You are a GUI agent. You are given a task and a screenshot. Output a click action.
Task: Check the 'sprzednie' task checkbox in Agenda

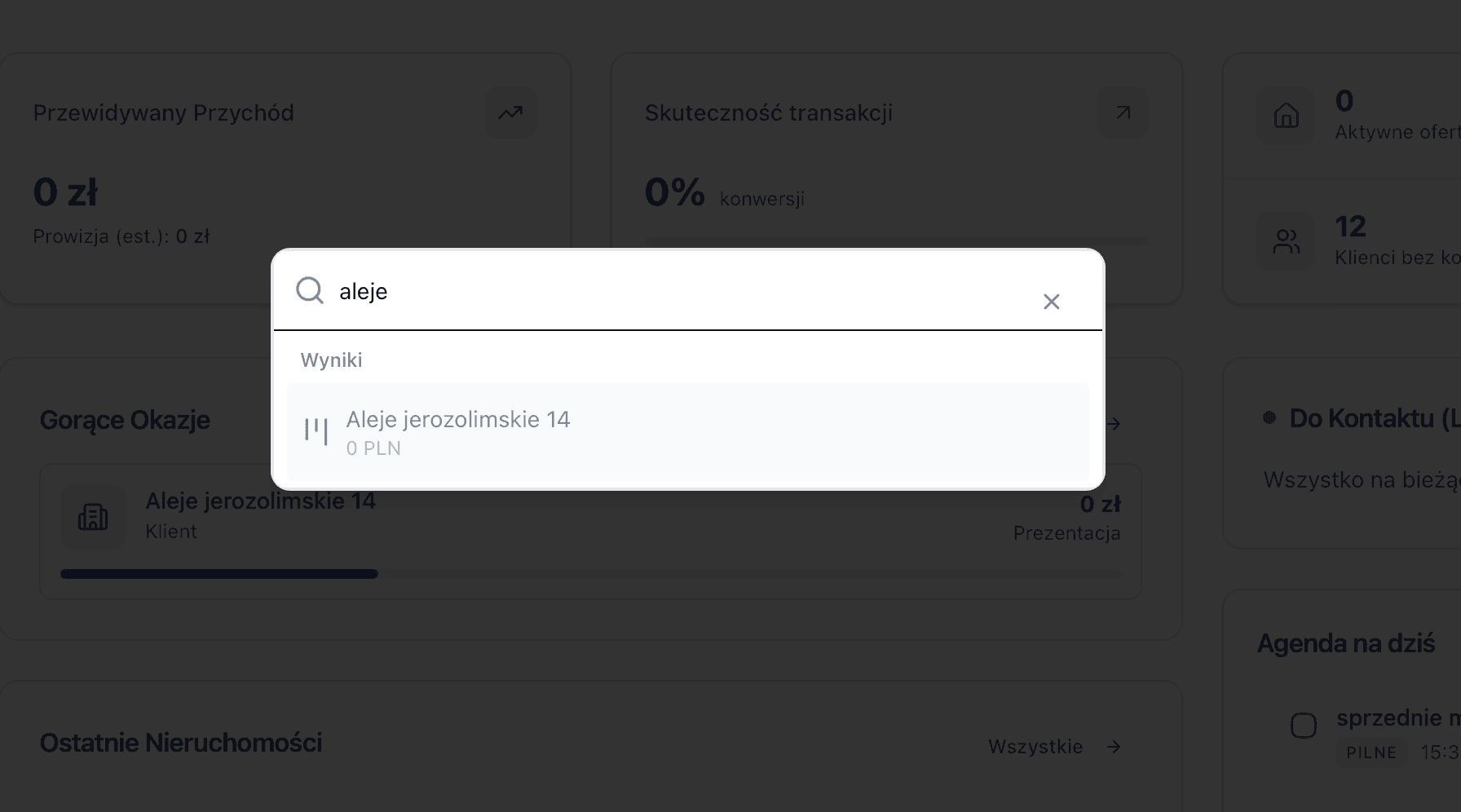[1303, 725]
